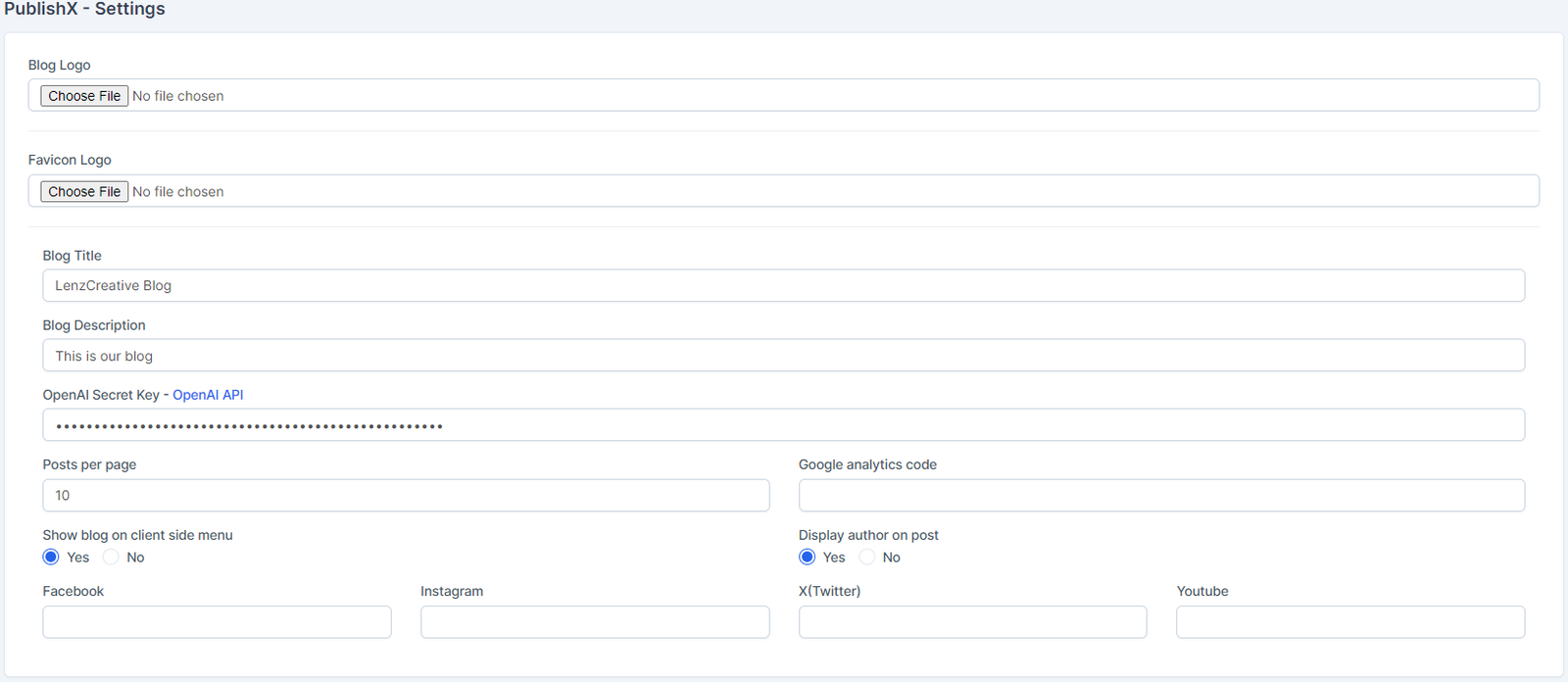Screen dimensions: 1568x682
Task: Focus the OpenAI Secret Key password field
Action: [783, 425]
